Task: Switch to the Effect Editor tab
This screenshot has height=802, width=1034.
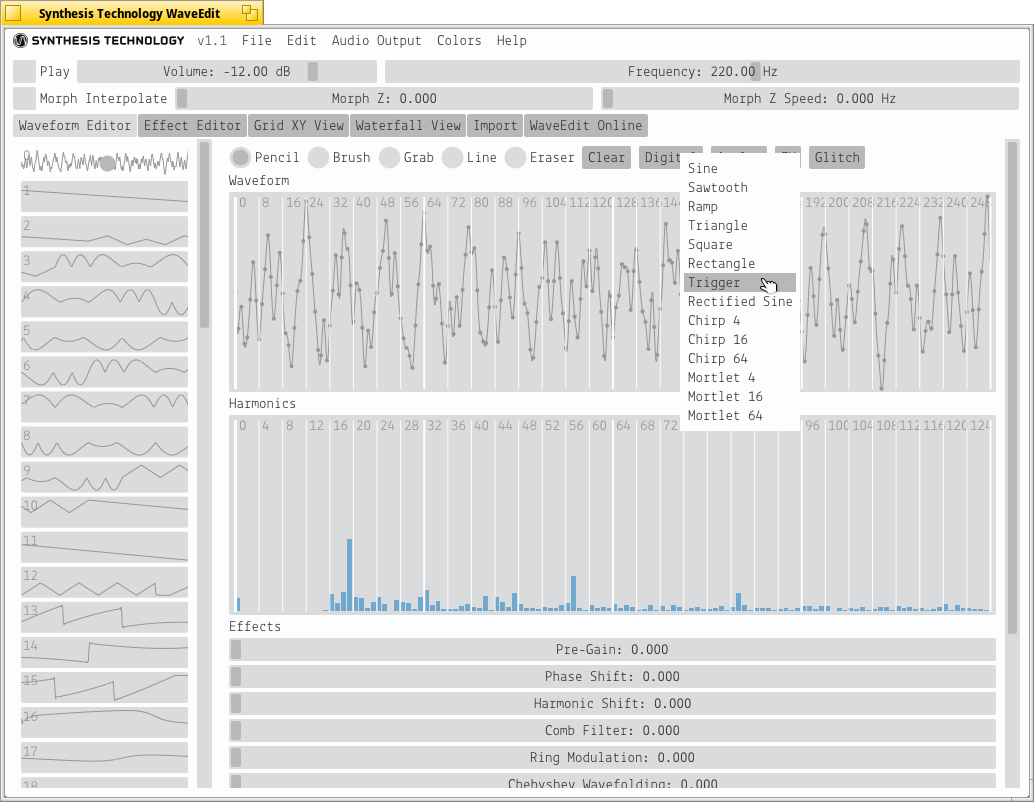Action: (193, 125)
